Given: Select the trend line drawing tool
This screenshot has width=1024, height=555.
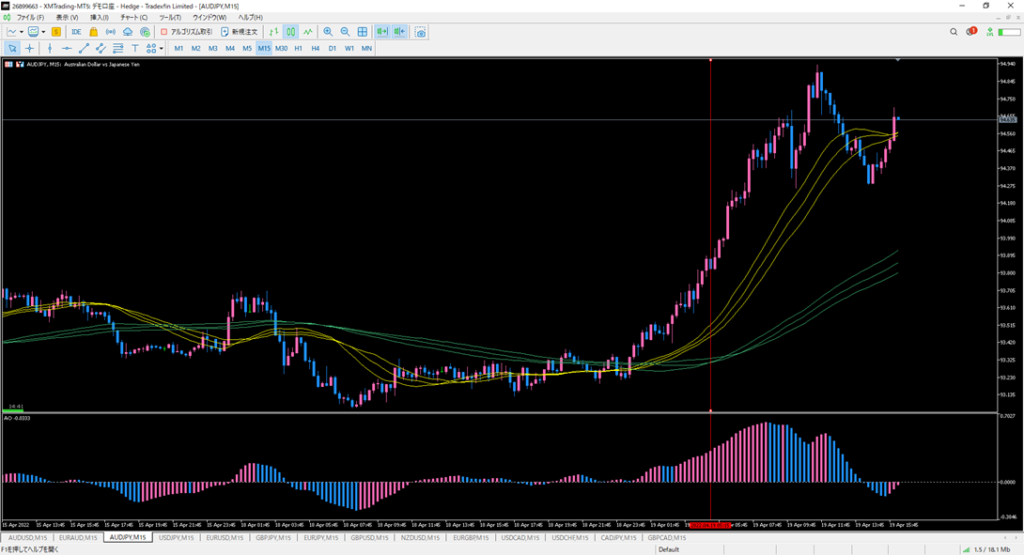Looking at the screenshot, I should tap(84, 48).
